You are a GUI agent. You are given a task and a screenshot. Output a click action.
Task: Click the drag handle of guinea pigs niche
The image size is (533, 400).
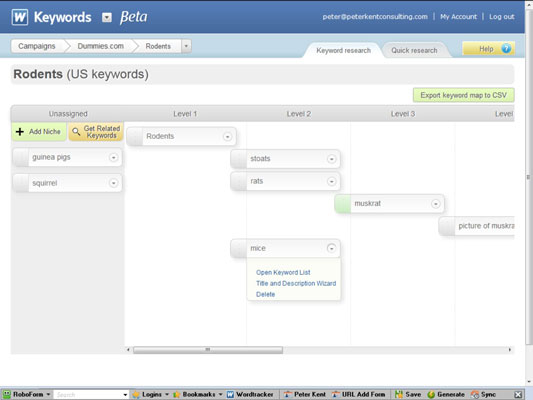(21, 157)
